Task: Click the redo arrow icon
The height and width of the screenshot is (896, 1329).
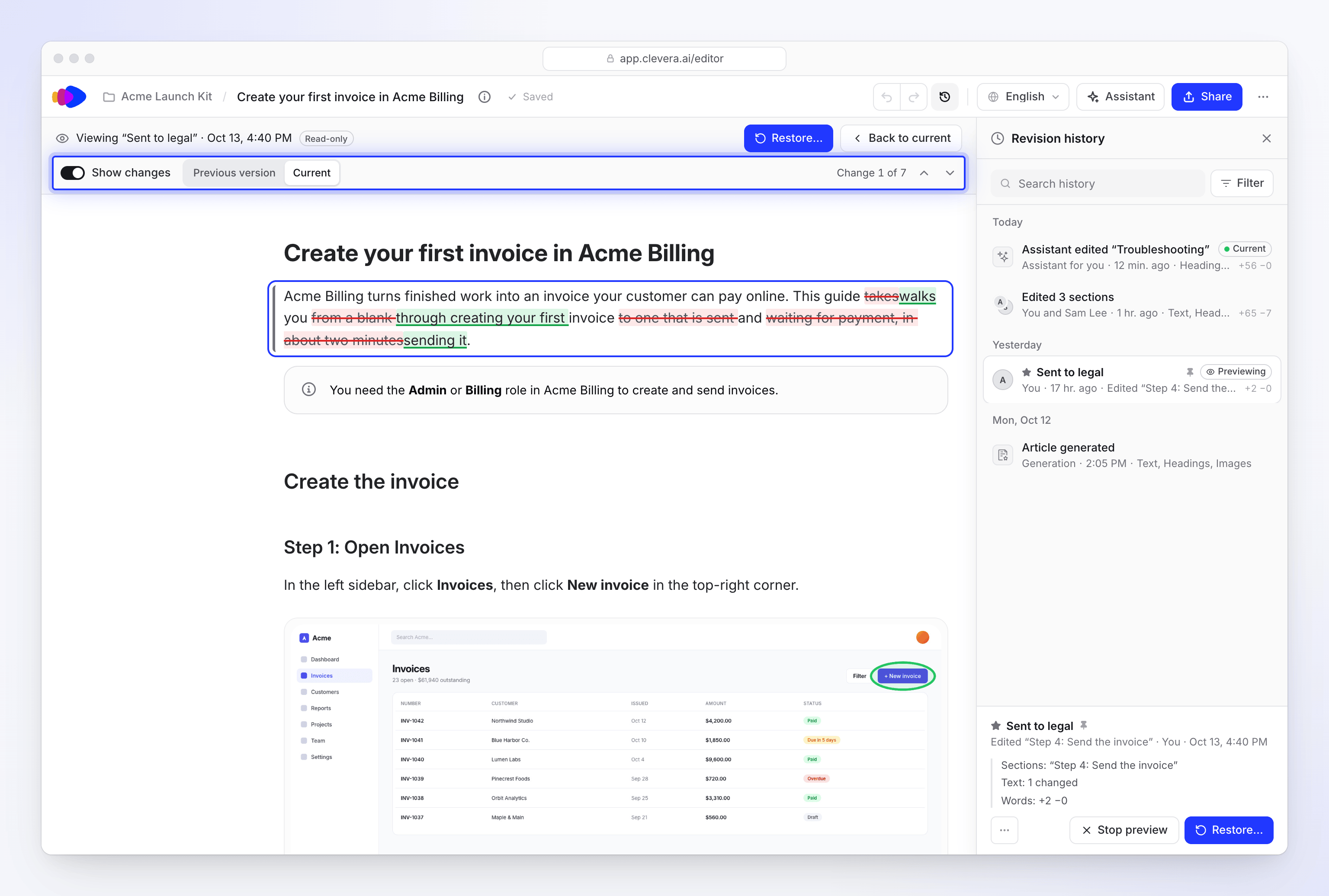Action: 913,97
